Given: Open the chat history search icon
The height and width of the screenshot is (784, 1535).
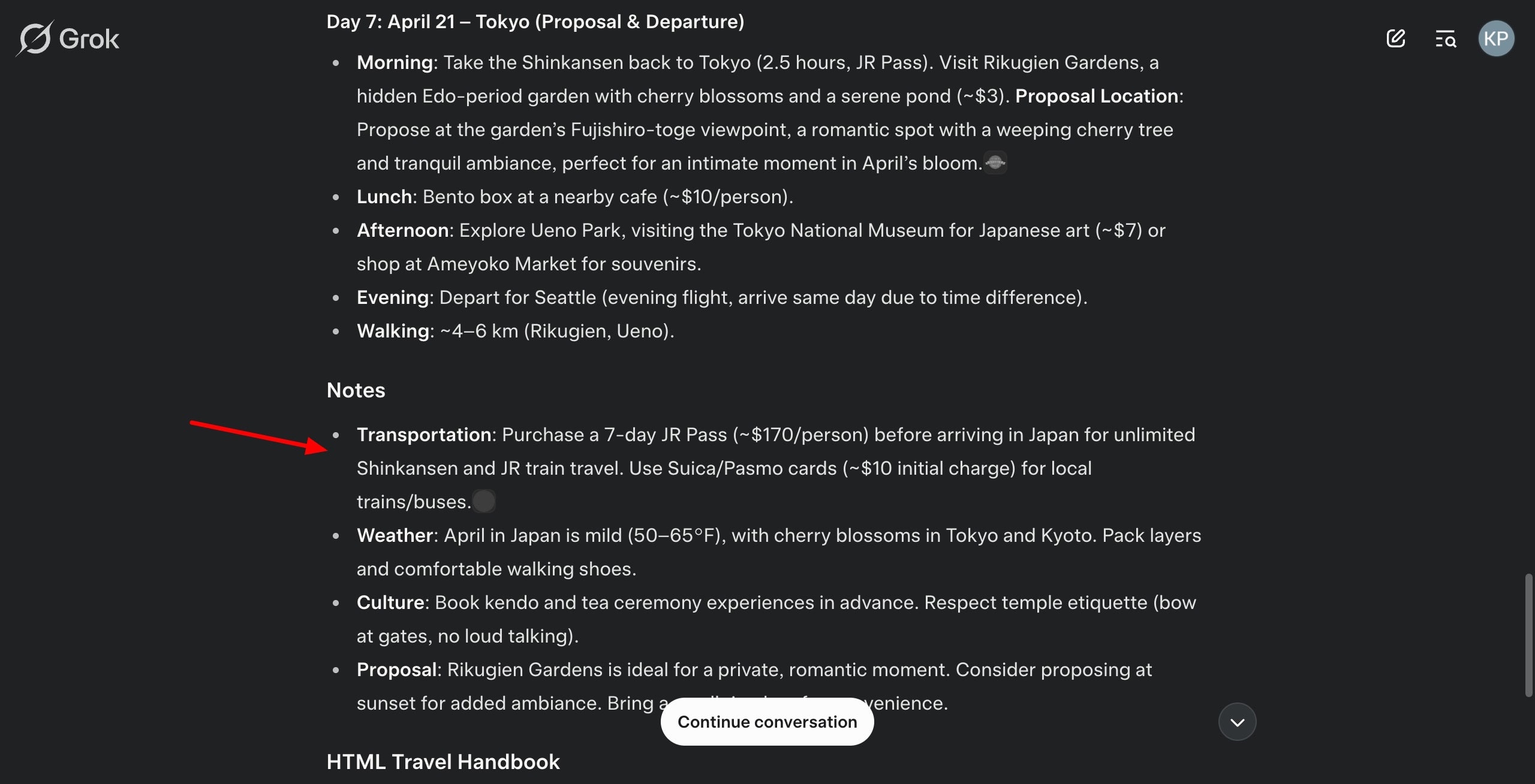Looking at the screenshot, I should coord(1446,39).
